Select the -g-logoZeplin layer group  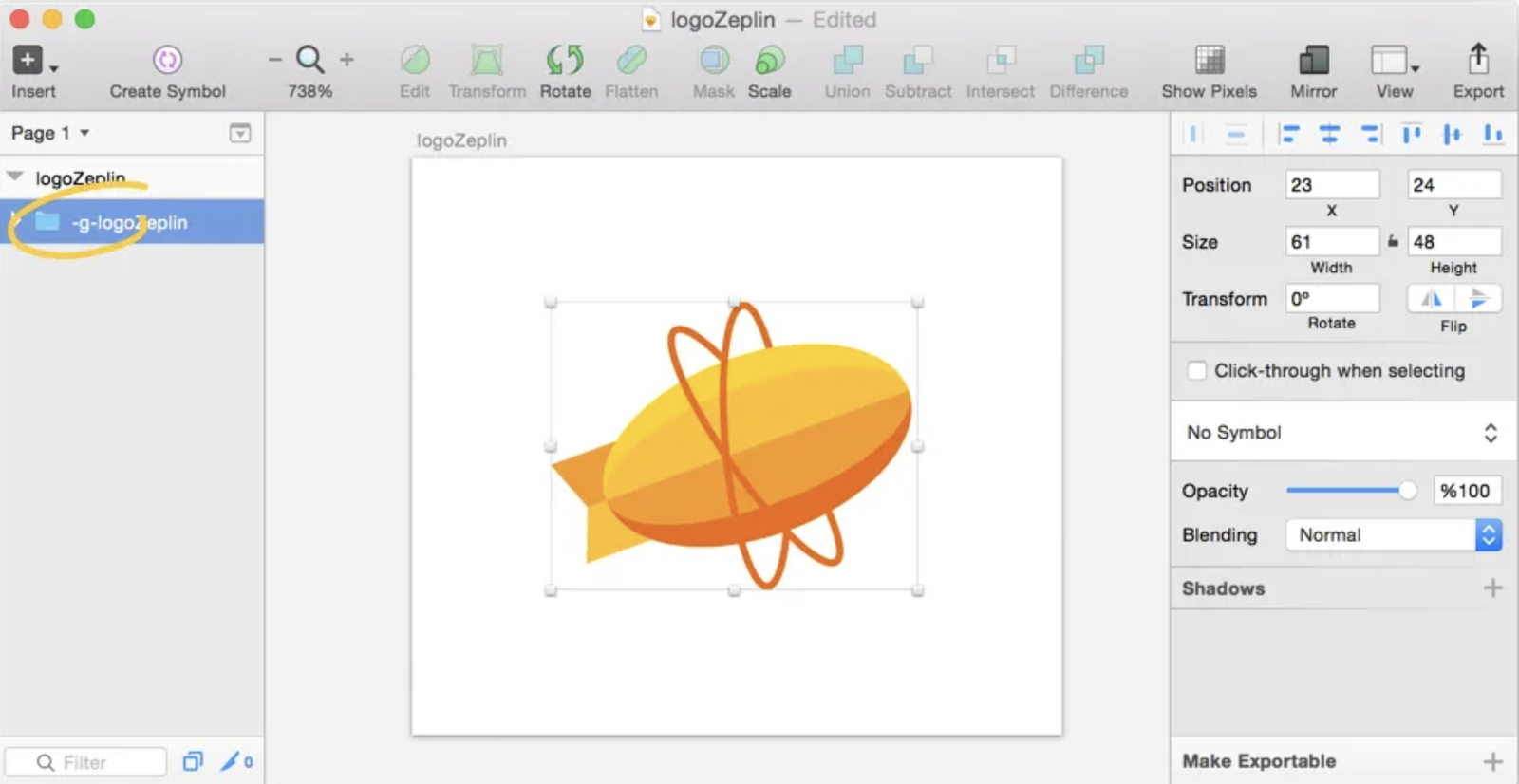[x=132, y=222]
